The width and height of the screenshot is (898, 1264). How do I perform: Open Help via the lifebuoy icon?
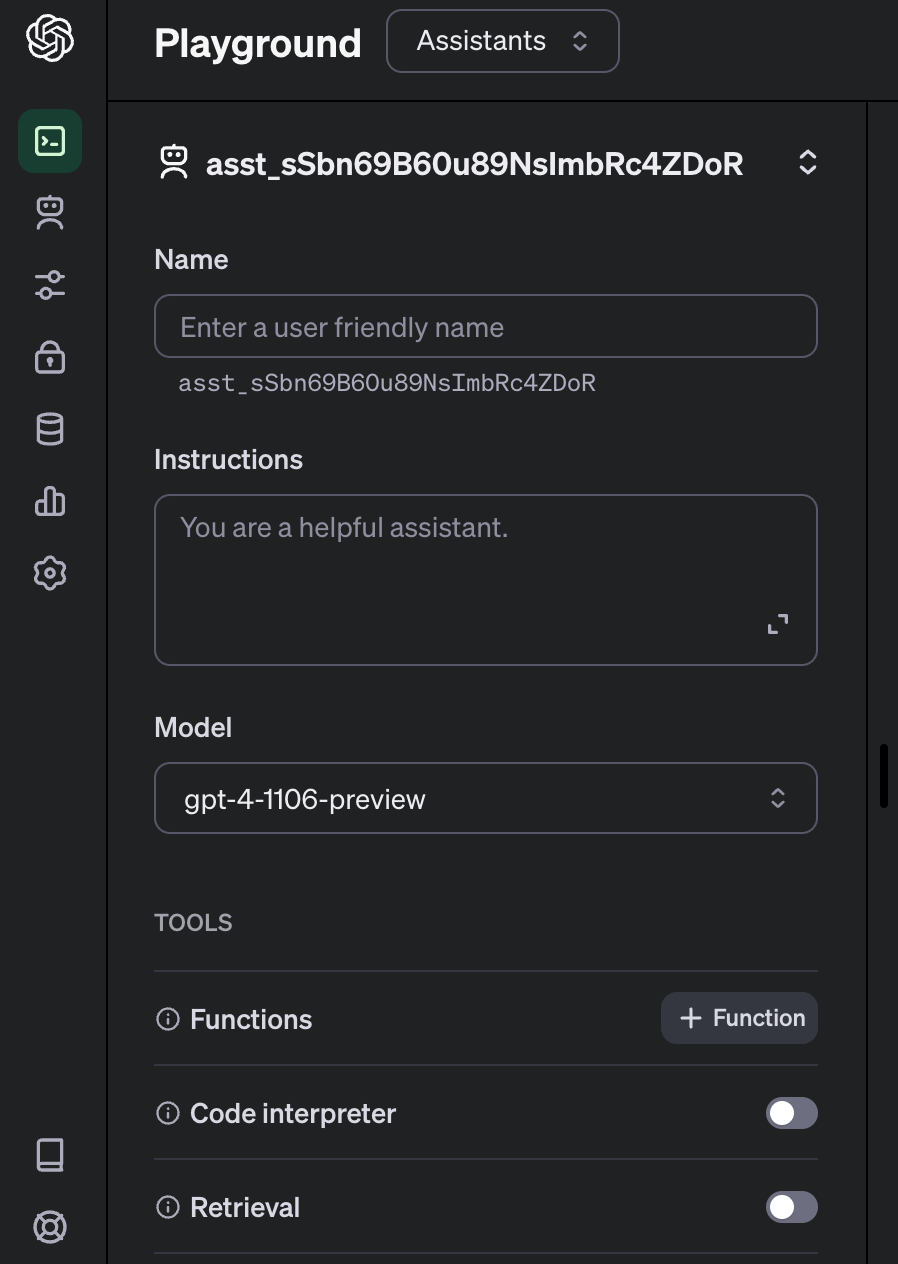[x=49, y=1226]
